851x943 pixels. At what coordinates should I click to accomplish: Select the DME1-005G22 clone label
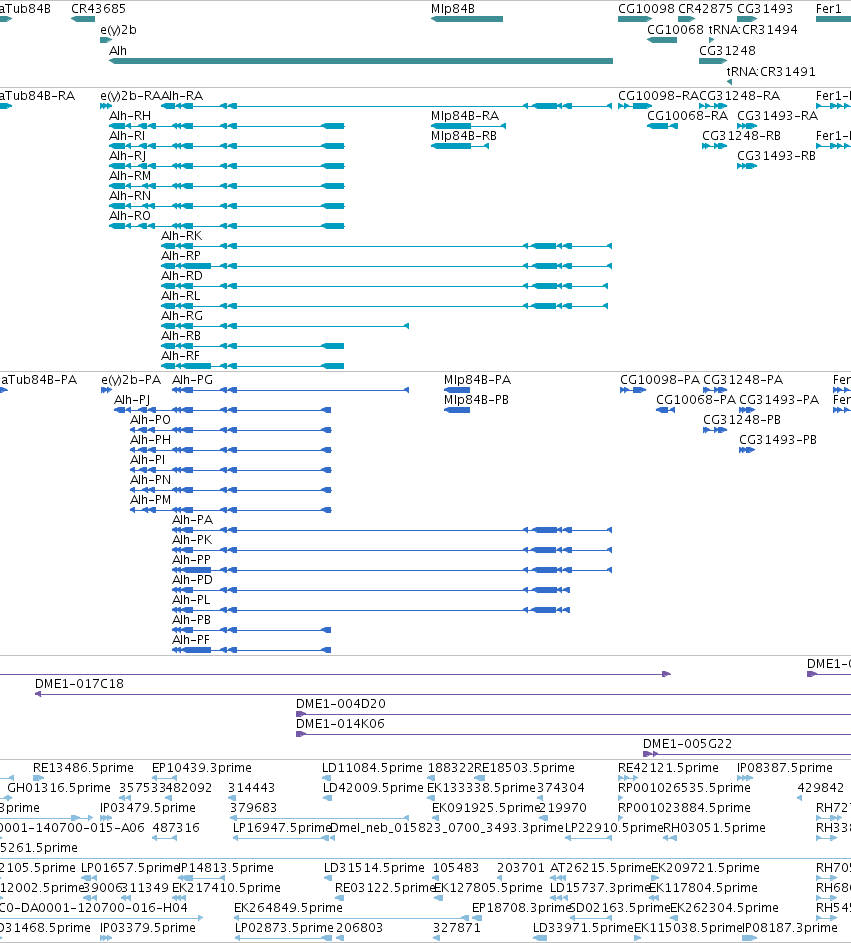coord(687,743)
